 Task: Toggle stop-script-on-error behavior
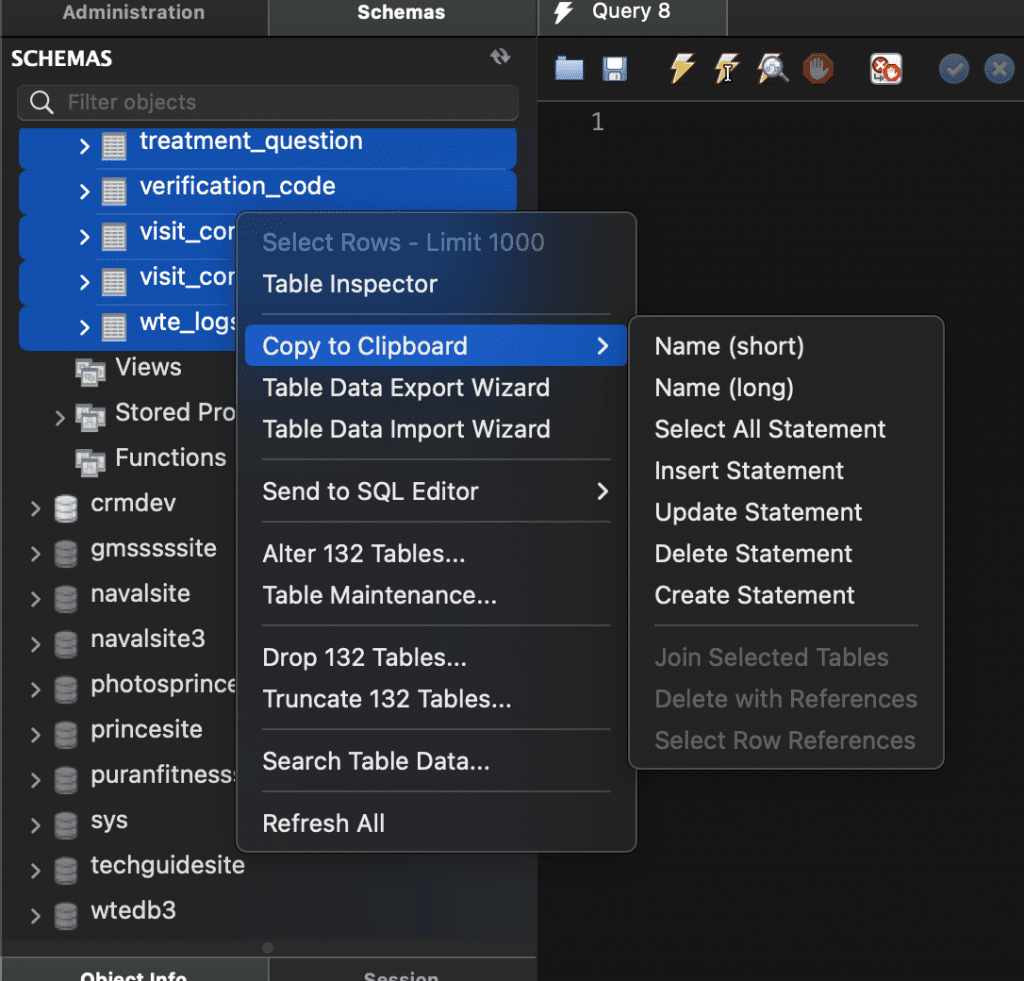pyautogui.click(x=886, y=69)
